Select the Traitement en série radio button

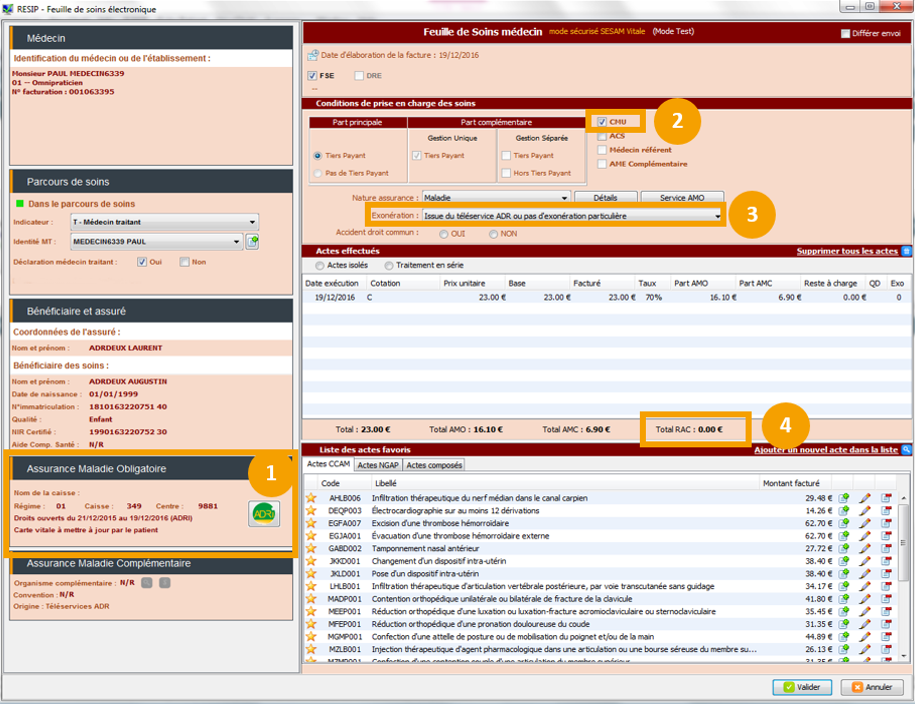point(388,266)
